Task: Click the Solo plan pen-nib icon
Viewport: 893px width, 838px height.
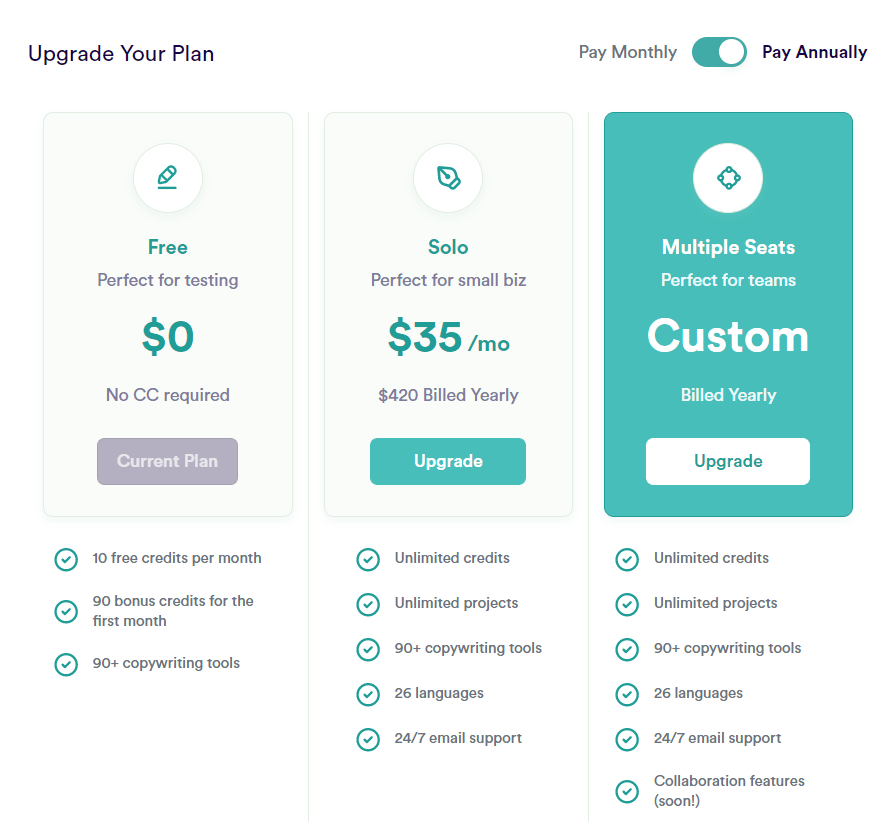Action: 448,178
